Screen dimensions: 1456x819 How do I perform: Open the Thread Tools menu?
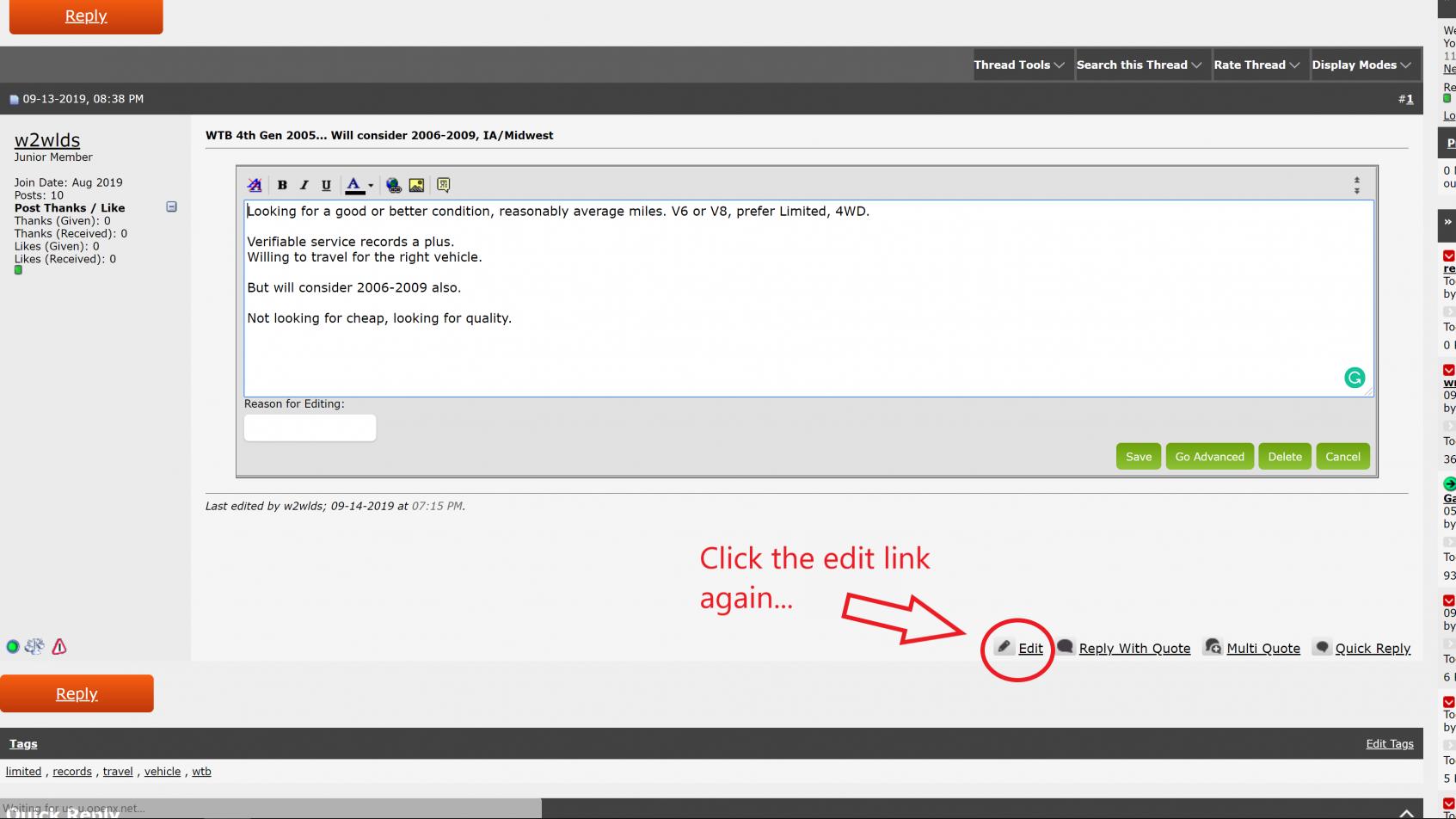coord(1019,65)
